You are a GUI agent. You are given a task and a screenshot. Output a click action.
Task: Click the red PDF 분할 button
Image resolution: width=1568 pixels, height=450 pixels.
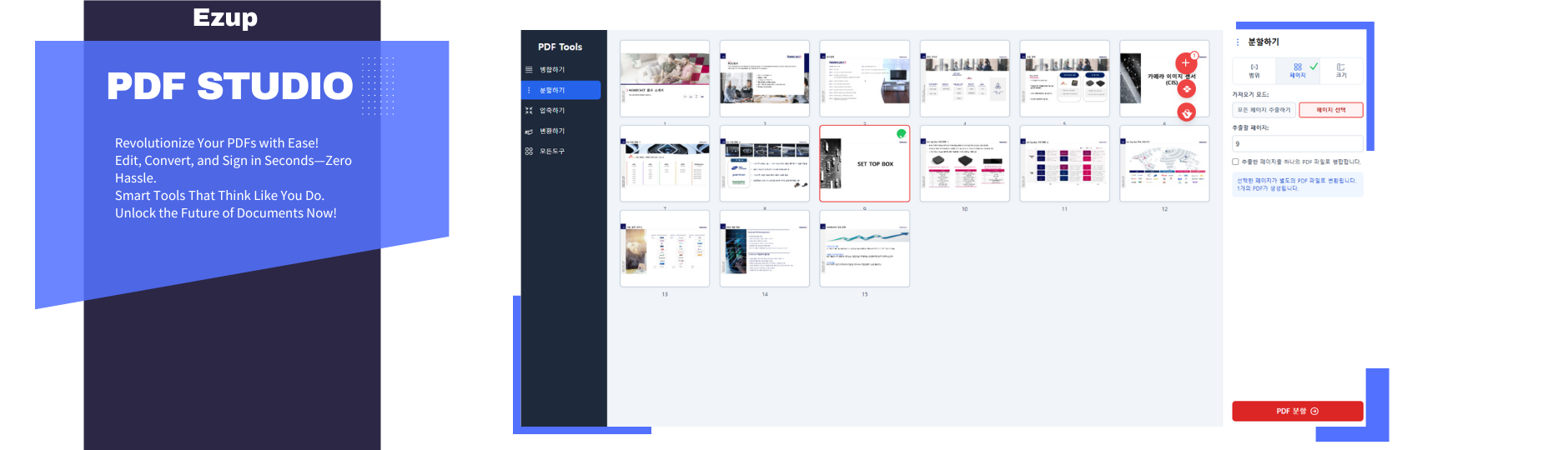[1298, 411]
